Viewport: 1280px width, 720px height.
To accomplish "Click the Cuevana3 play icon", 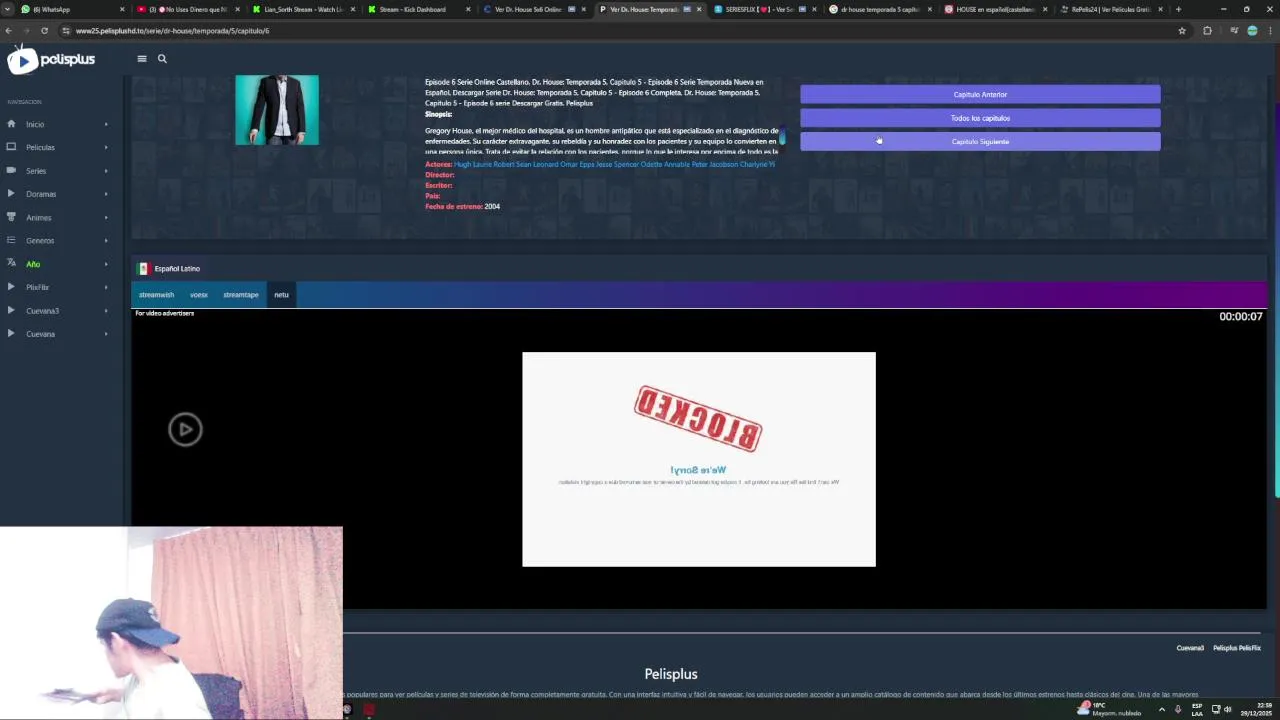I will 11,310.
